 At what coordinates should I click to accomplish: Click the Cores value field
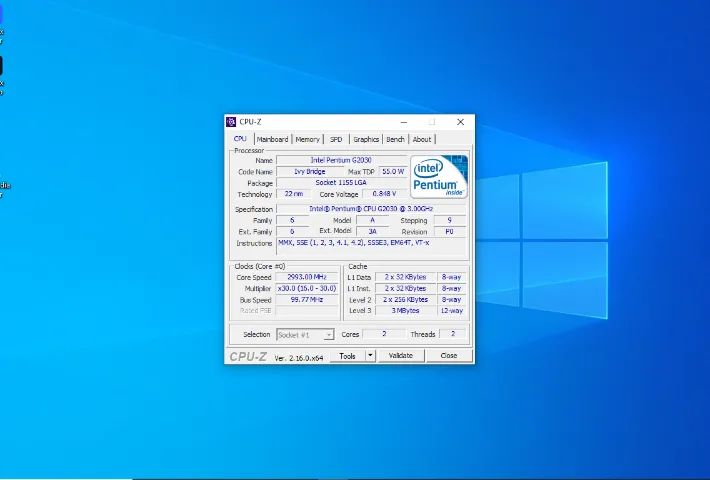coord(384,334)
